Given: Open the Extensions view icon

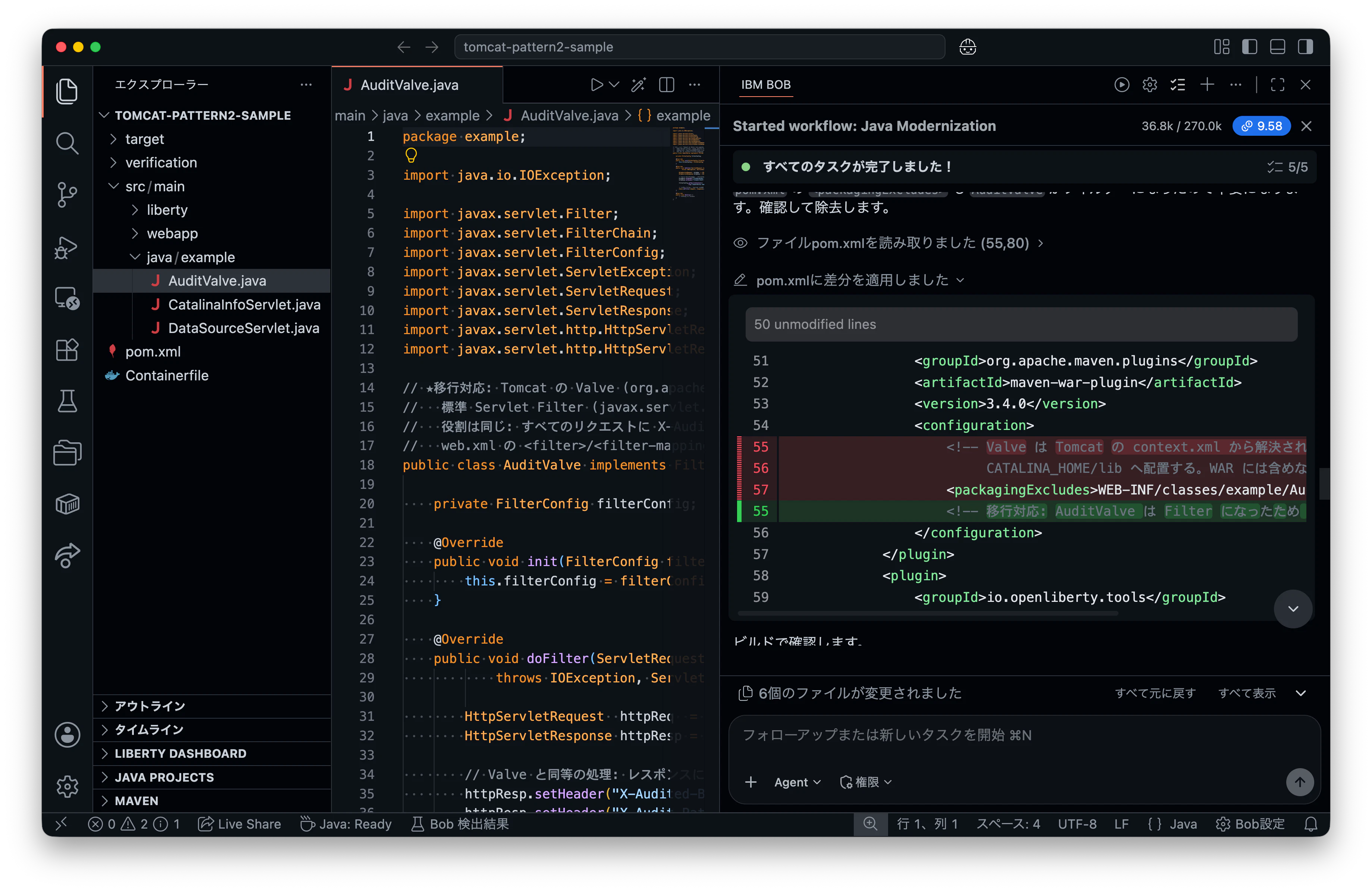Looking at the screenshot, I should coord(67,349).
